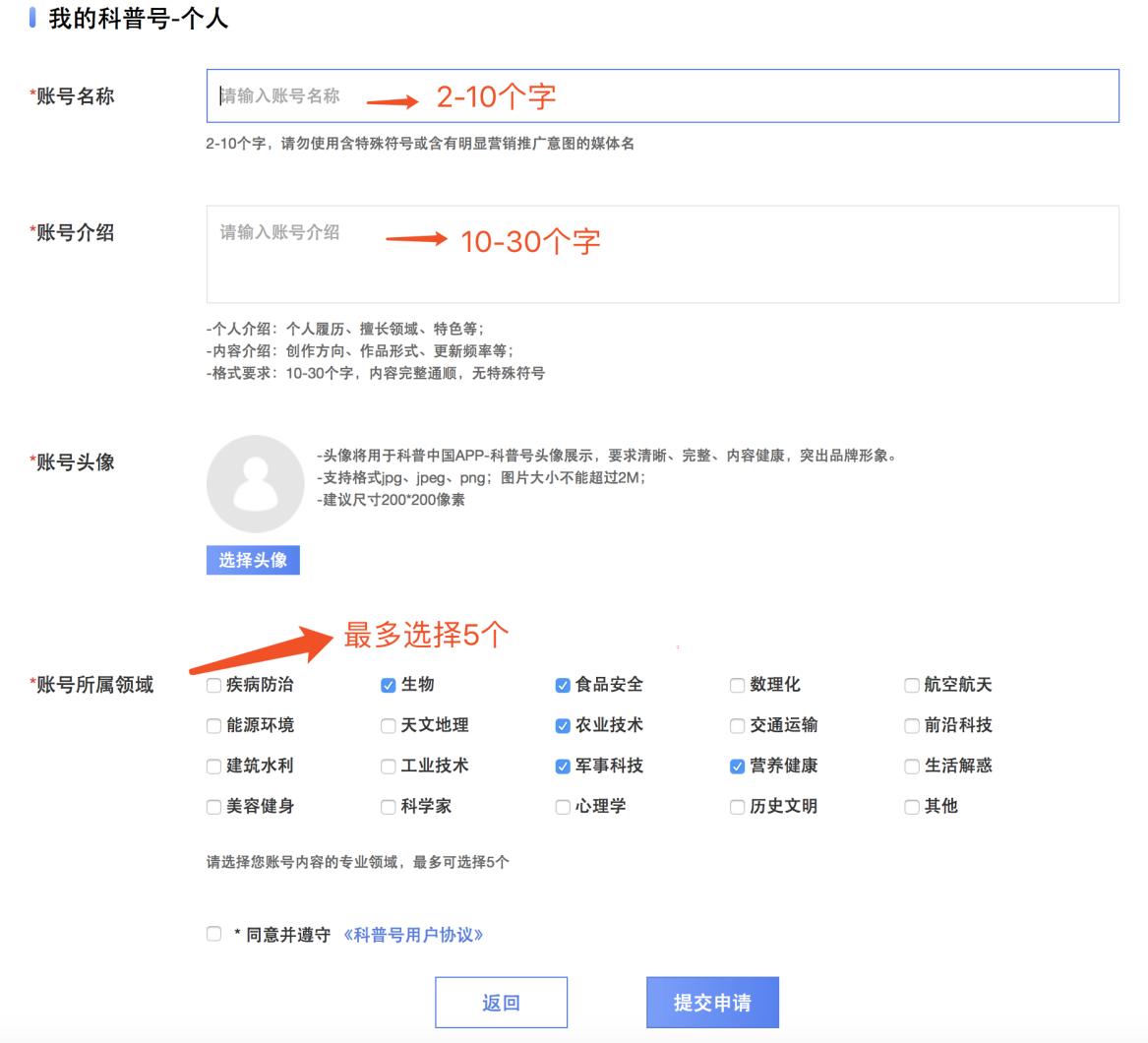The height and width of the screenshot is (1043, 1148).
Task: Click the 我的科普号-个人 page heading
Action: 139,19
